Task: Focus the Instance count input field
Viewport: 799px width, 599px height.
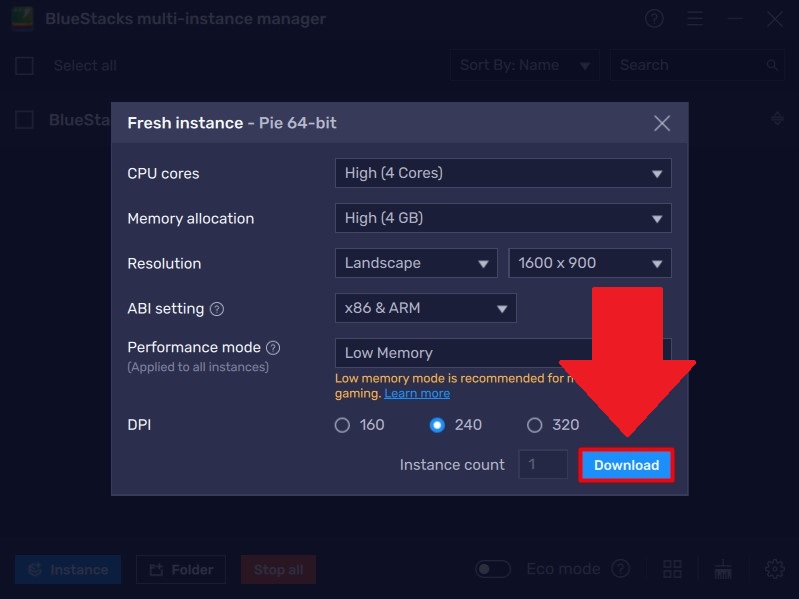Action: 543,465
